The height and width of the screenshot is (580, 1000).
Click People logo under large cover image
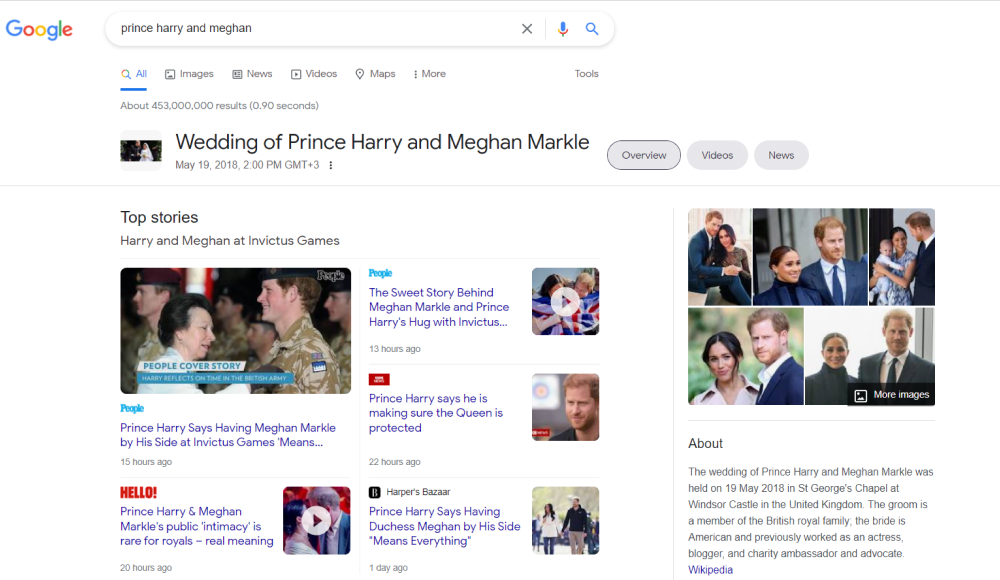132,408
